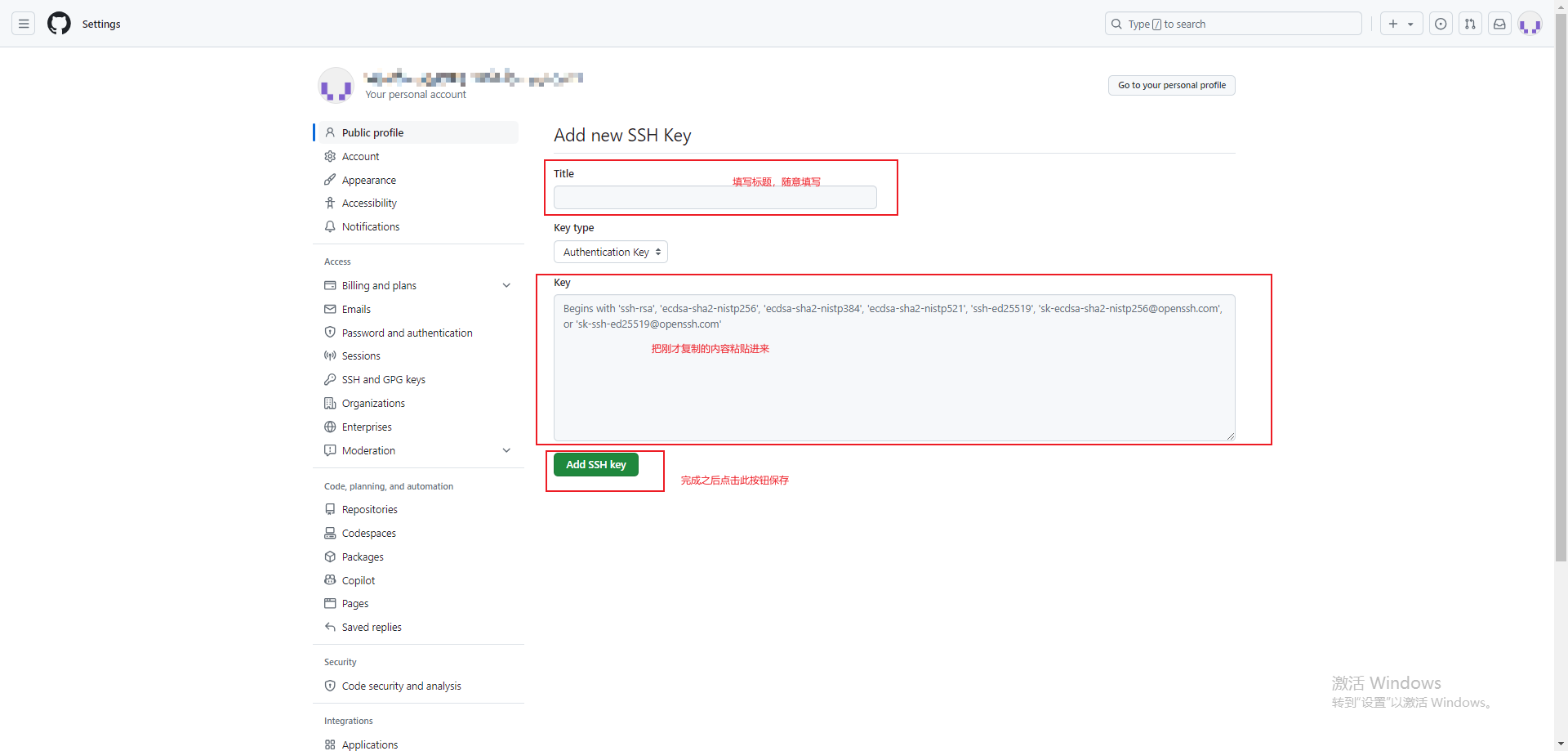Click the GitHub logo icon
This screenshot has width=1568, height=751.
click(x=59, y=24)
